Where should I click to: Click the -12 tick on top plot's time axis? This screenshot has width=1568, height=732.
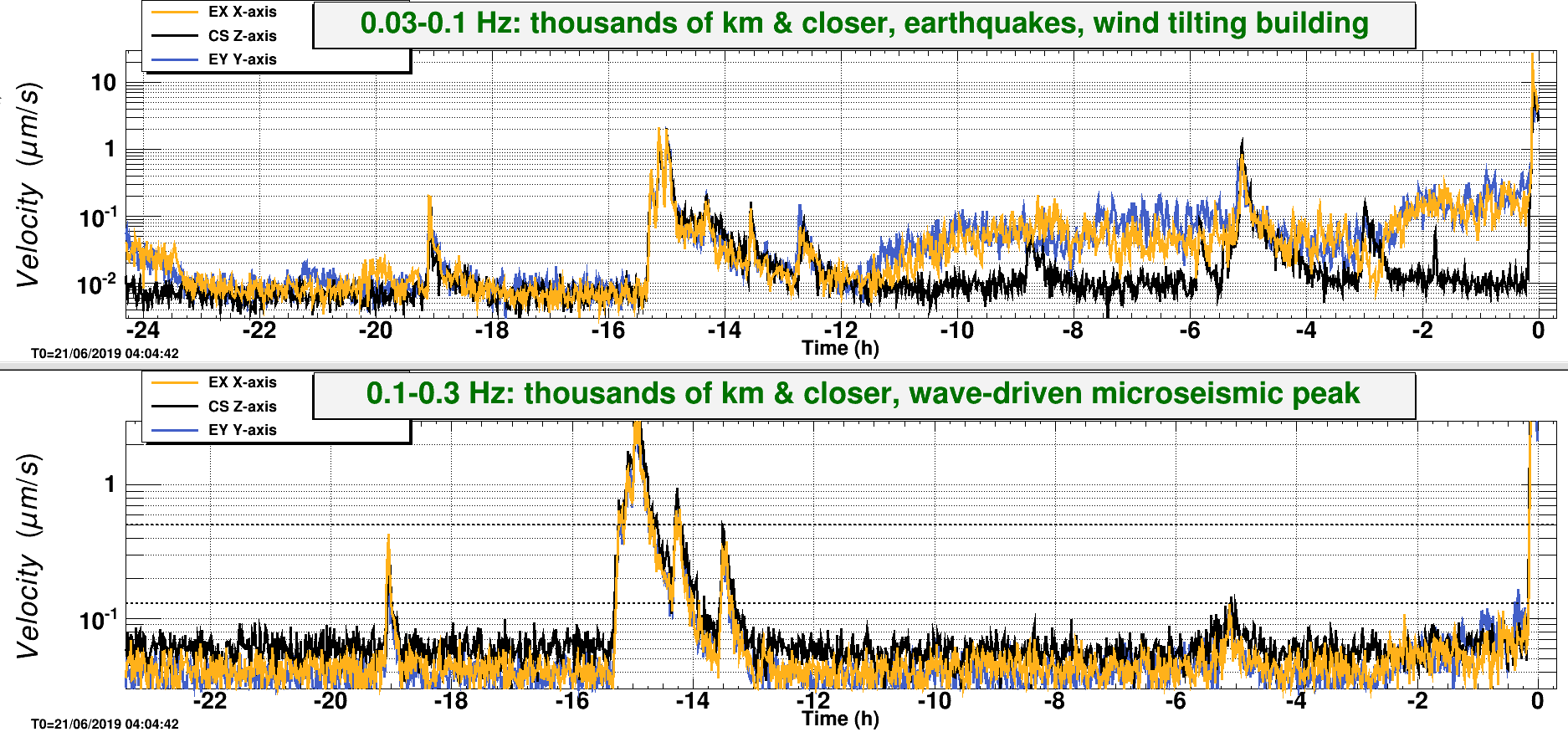pyautogui.click(x=840, y=330)
